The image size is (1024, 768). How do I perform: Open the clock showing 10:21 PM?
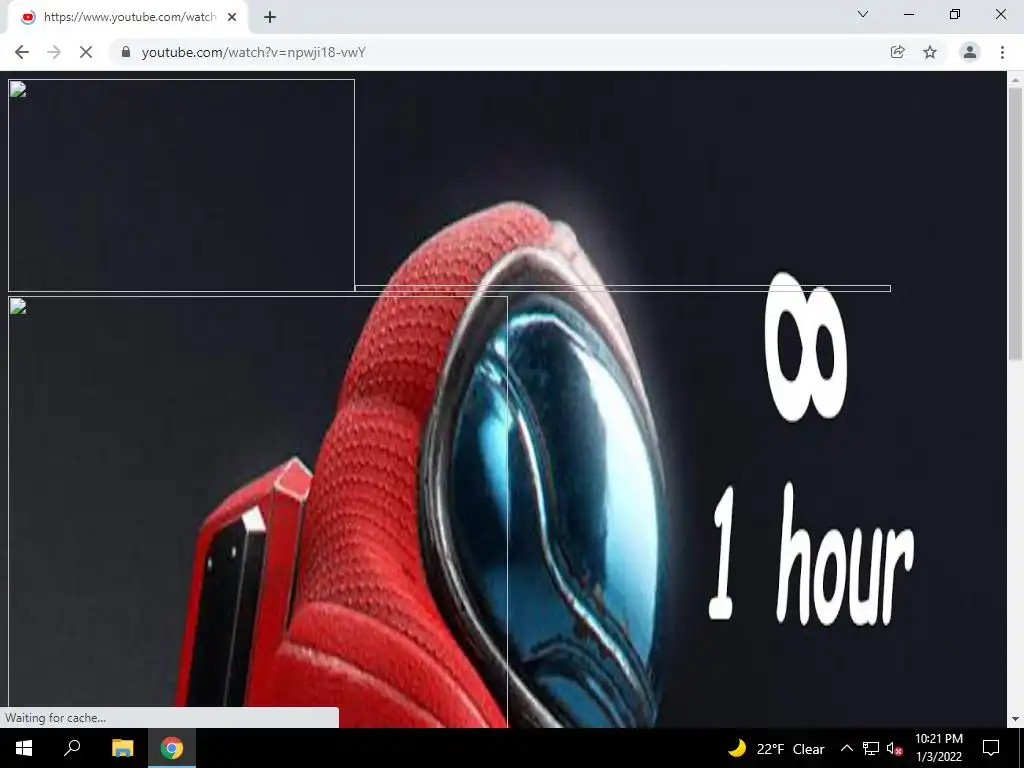click(x=938, y=748)
